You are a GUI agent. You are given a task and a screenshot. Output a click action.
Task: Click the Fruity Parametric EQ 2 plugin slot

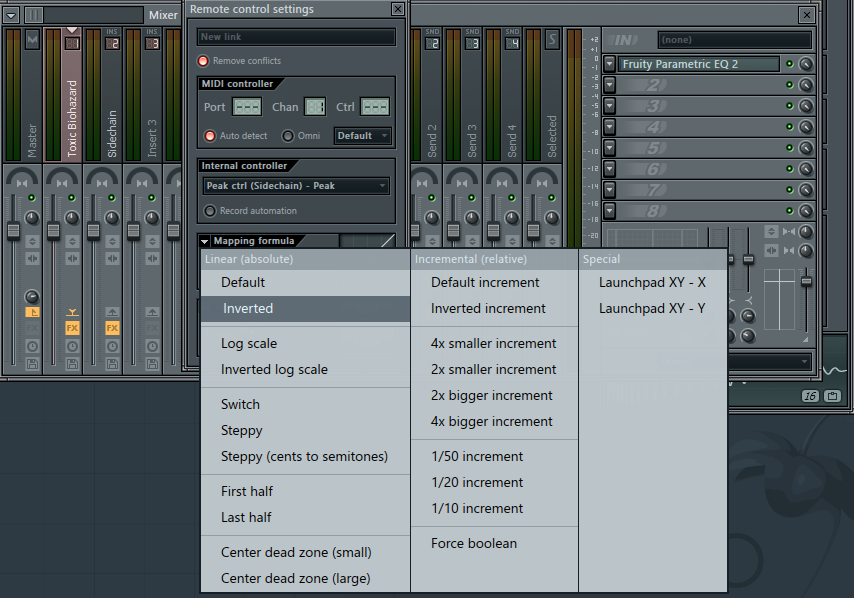(x=699, y=64)
